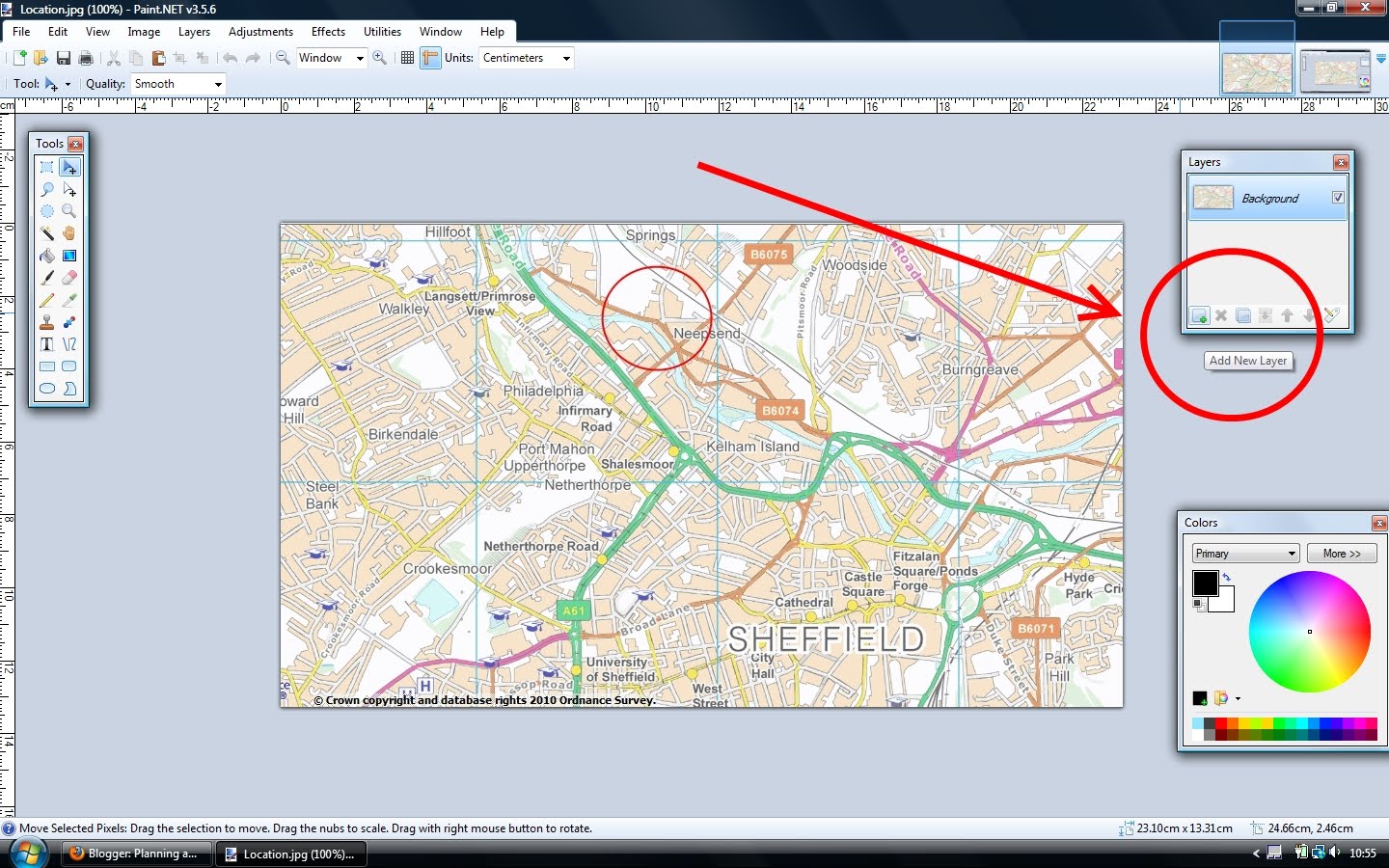This screenshot has height=868, width=1389.
Task: Click the secondary white color swatch
Action: [1226, 604]
